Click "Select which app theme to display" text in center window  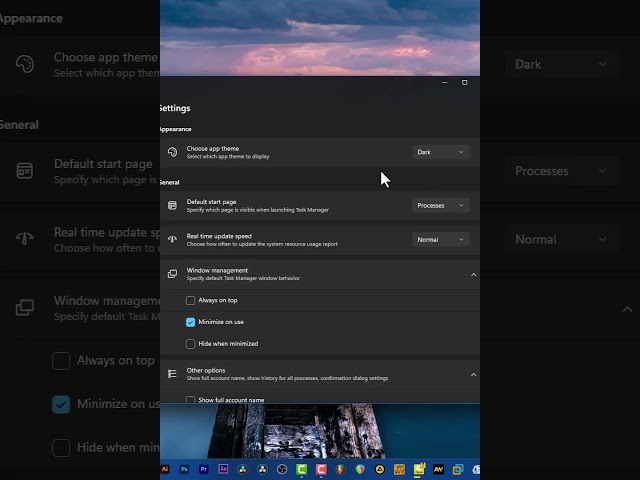(x=228, y=157)
